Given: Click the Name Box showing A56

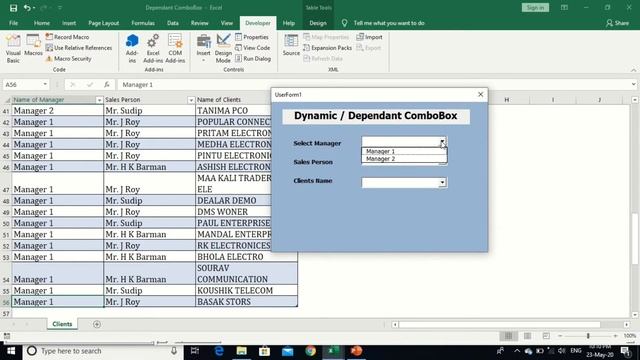Looking at the screenshot, I should point(22,84).
